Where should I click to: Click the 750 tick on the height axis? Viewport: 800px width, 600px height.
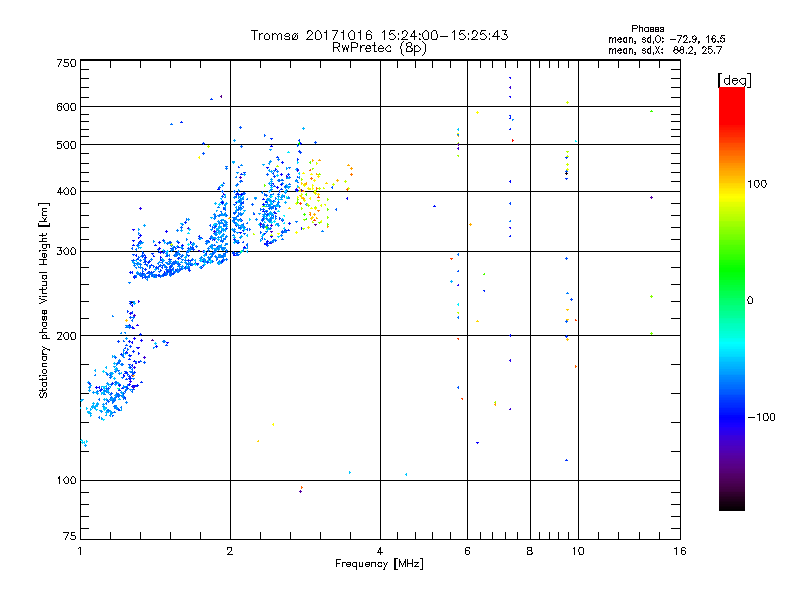coord(66,63)
